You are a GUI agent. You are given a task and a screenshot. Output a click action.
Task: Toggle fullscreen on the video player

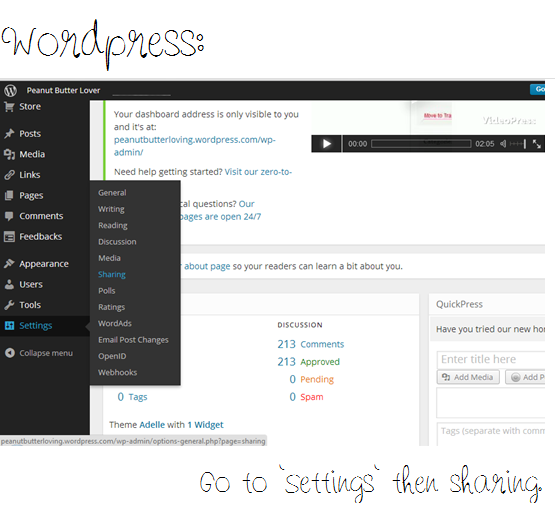coord(537,144)
